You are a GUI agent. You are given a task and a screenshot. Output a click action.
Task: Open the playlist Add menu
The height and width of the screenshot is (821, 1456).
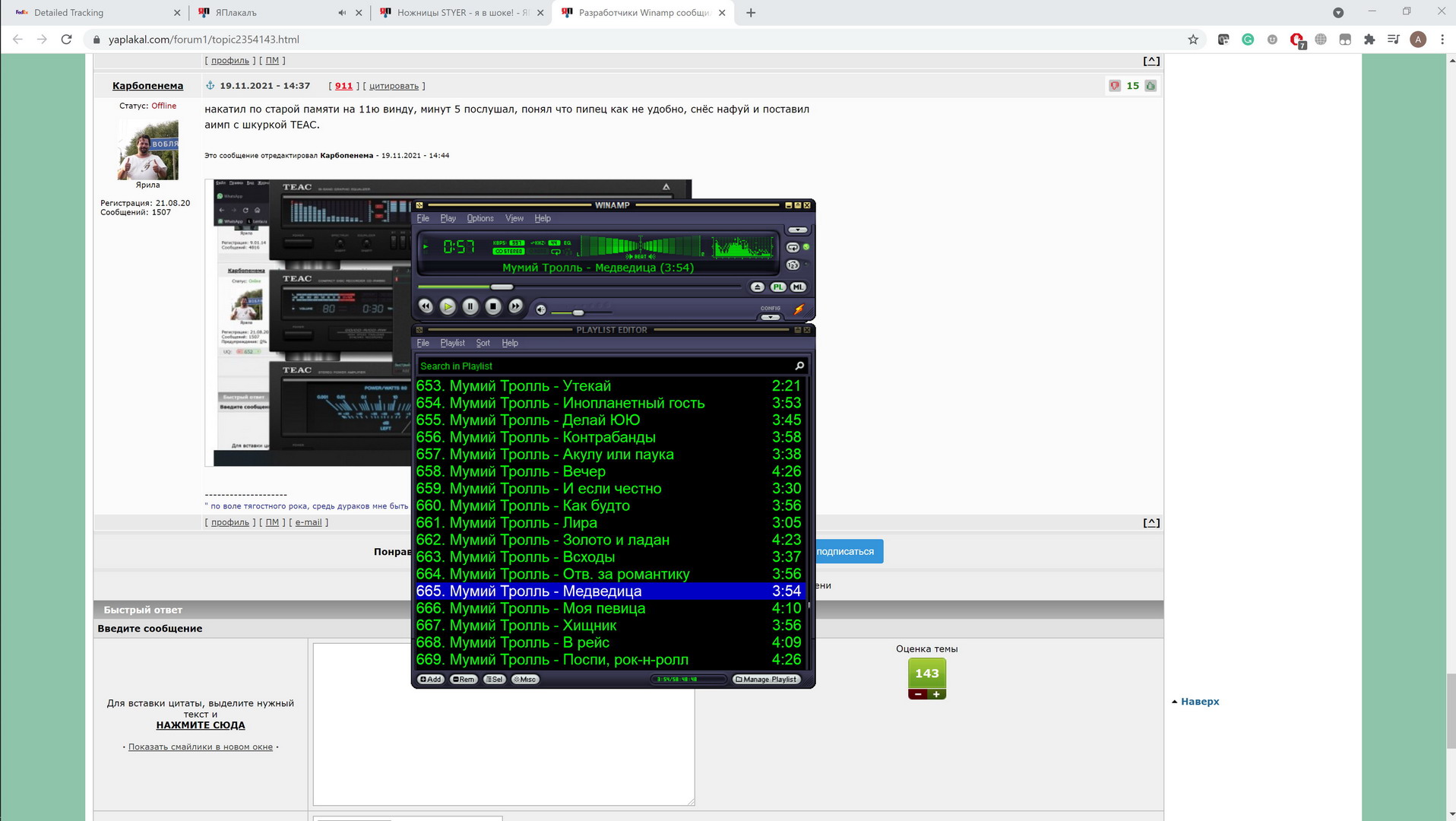click(431, 680)
